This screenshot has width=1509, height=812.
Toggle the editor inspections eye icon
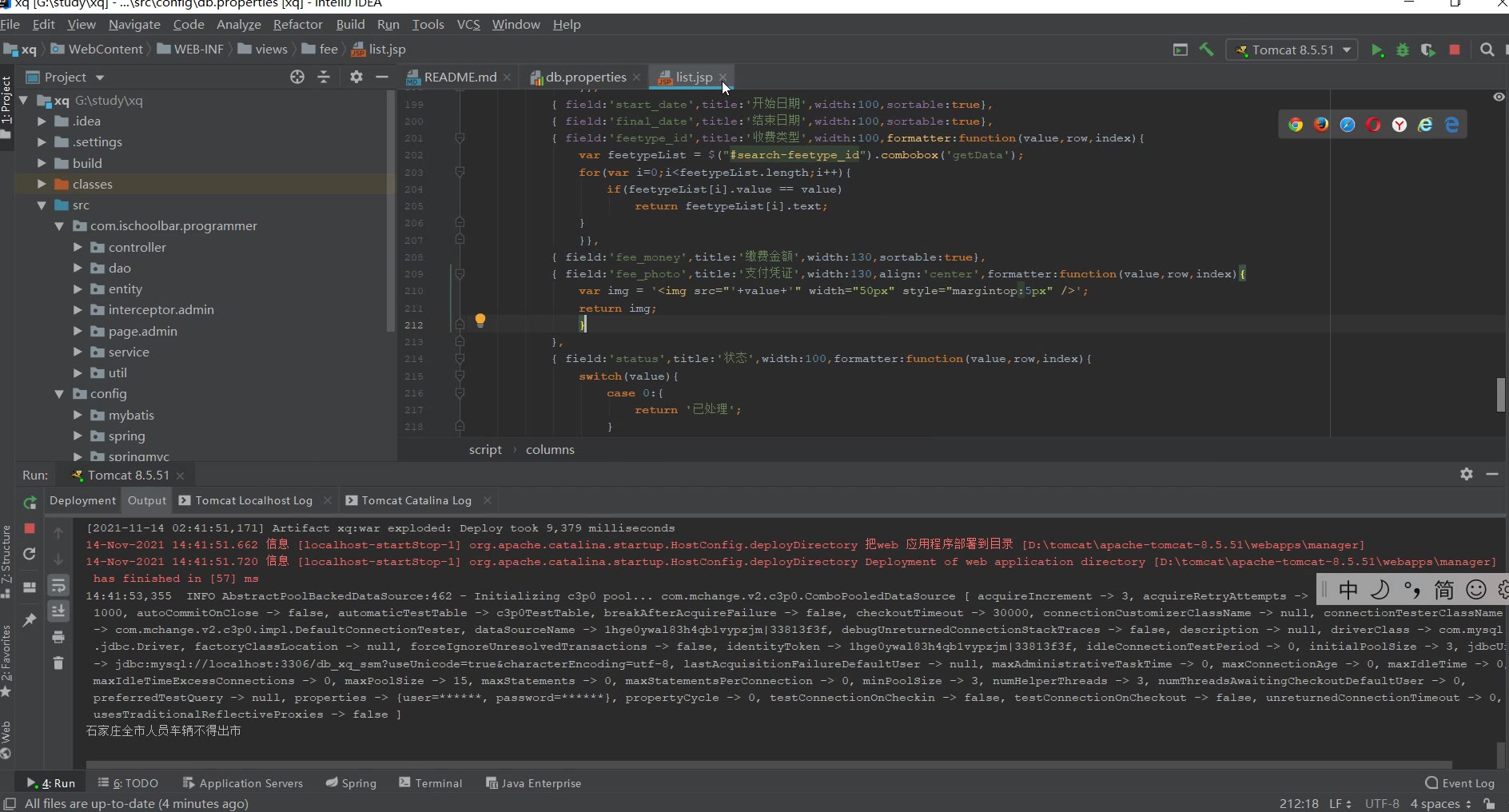(x=1499, y=97)
